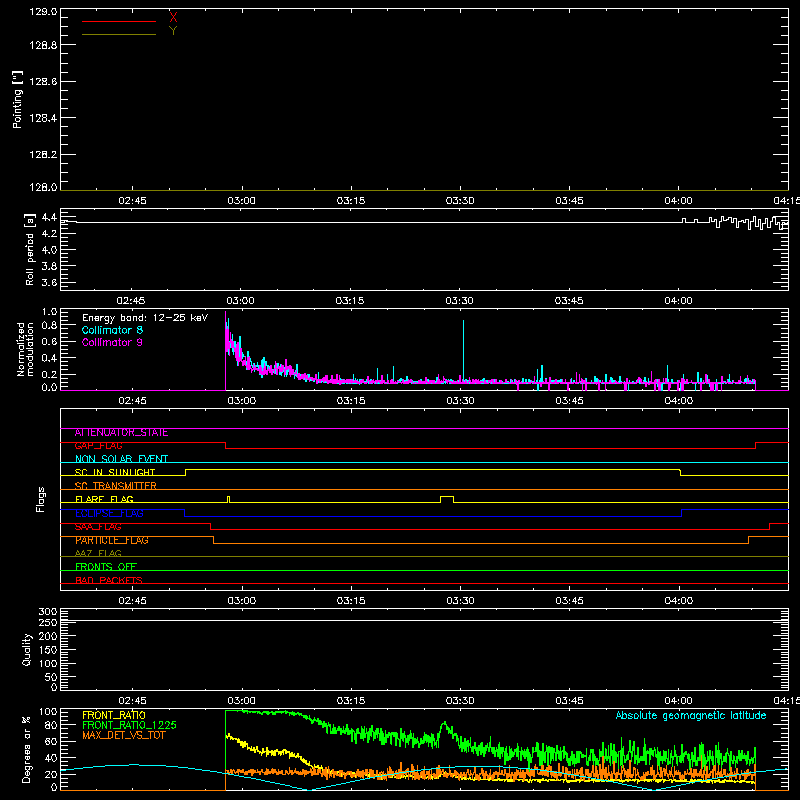Click the "Normalized modulation" axis title
This screenshot has height=800, width=800.
tap(25, 349)
